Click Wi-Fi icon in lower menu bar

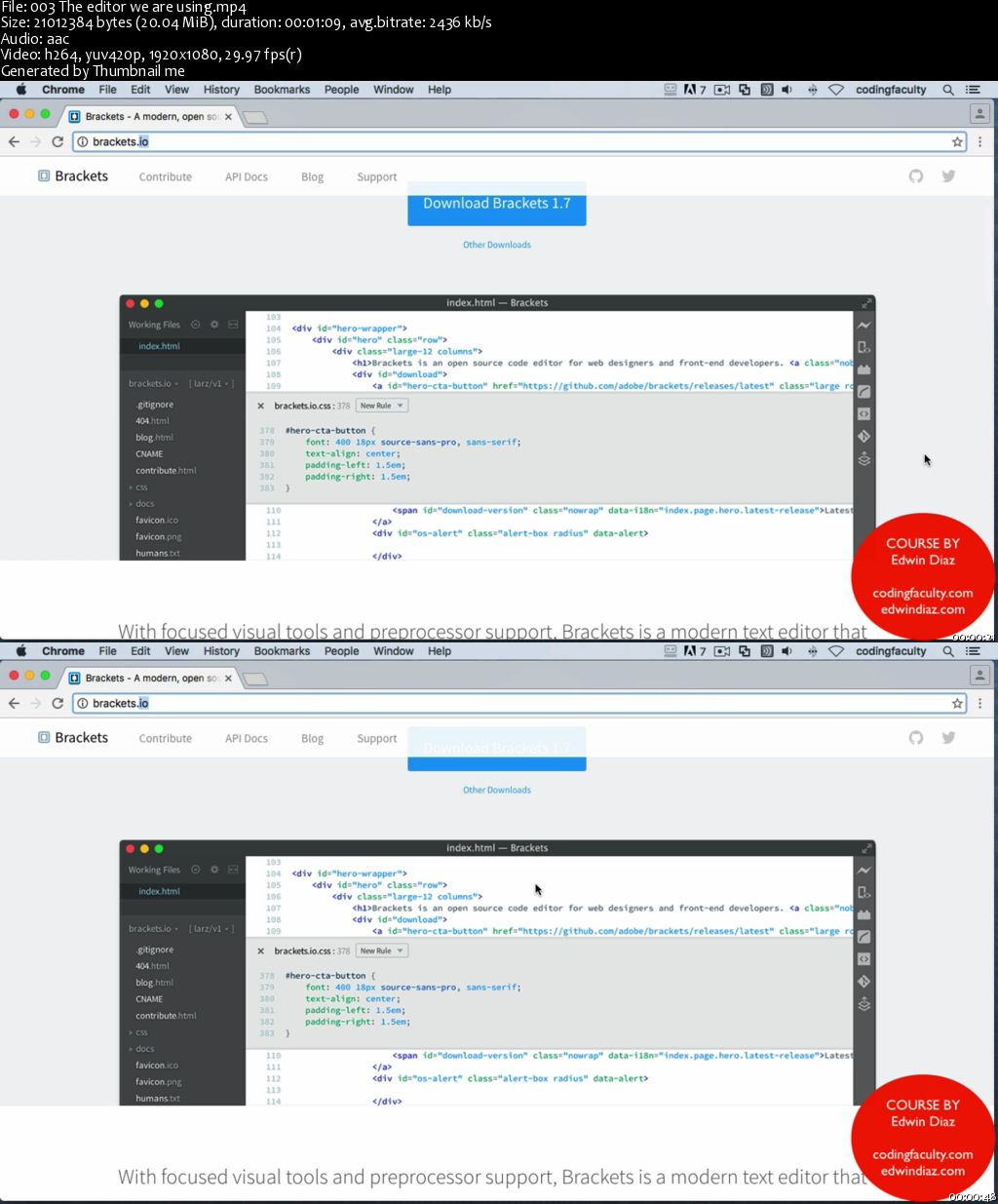[836, 651]
